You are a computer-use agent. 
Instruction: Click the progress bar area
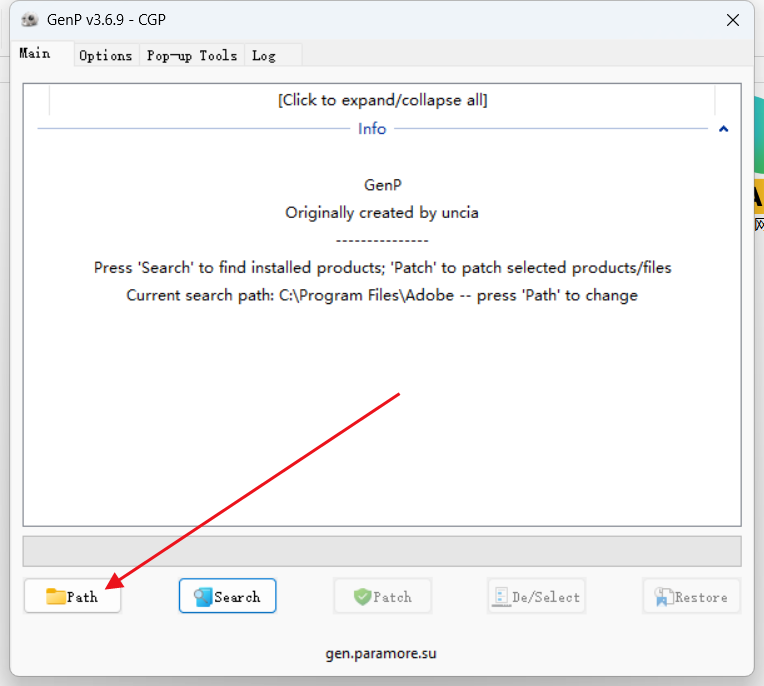(382, 551)
